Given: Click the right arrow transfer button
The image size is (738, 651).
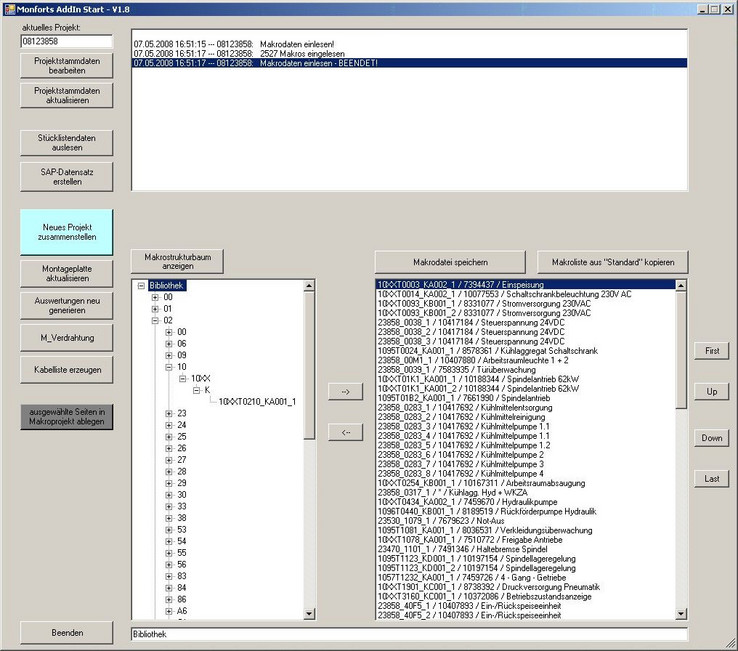Looking at the screenshot, I should pyautogui.click(x=345, y=392).
